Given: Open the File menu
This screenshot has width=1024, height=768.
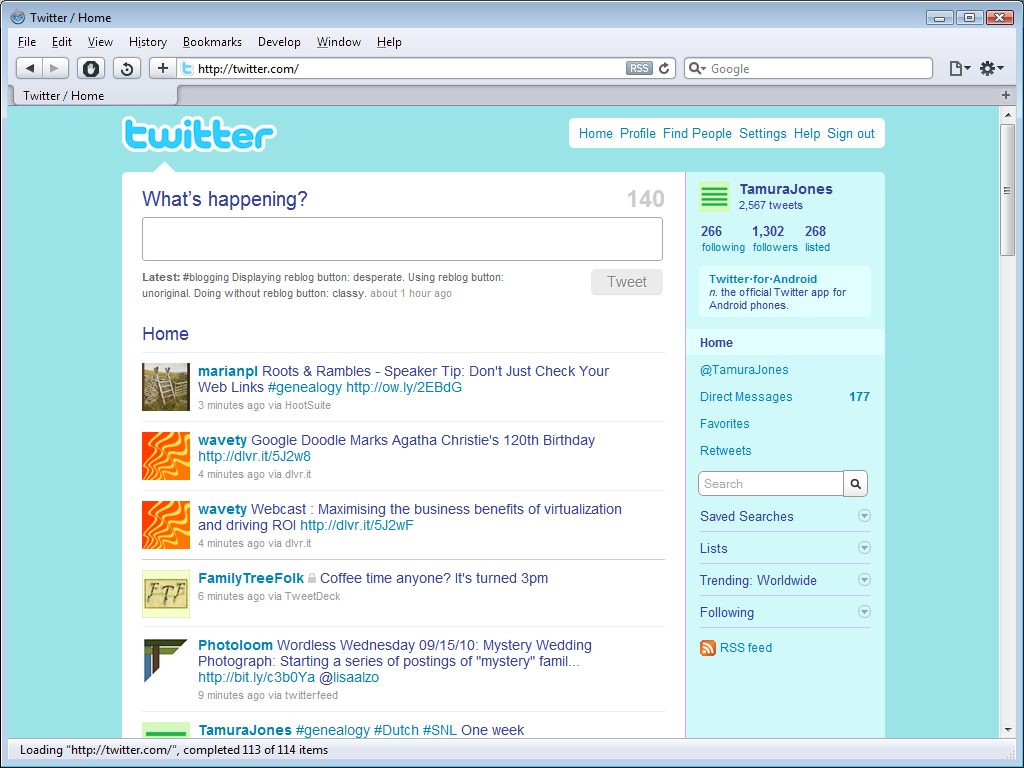Looking at the screenshot, I should 27,42.
